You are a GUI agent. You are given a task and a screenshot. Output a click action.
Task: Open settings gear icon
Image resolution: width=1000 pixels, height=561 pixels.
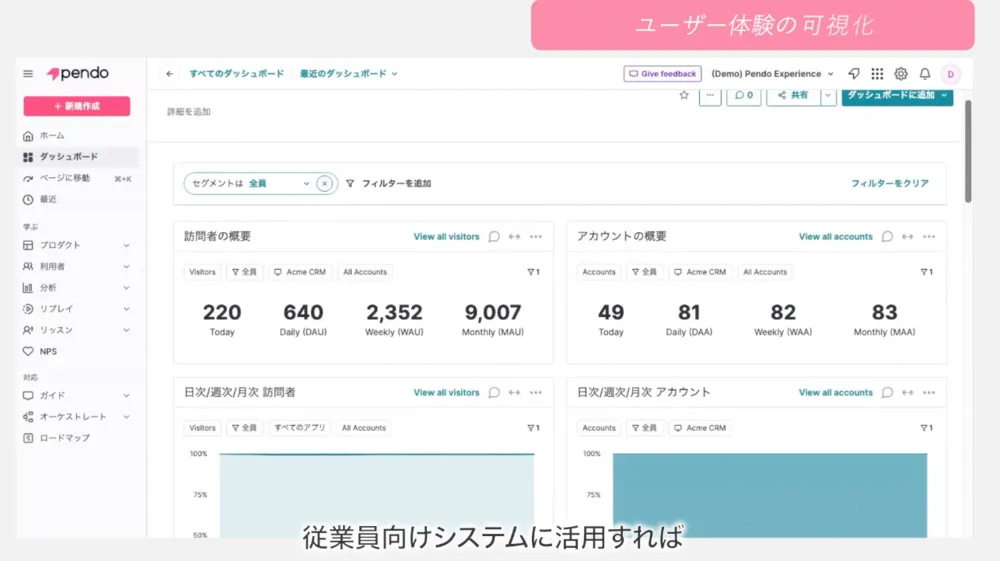coord(901,74)
